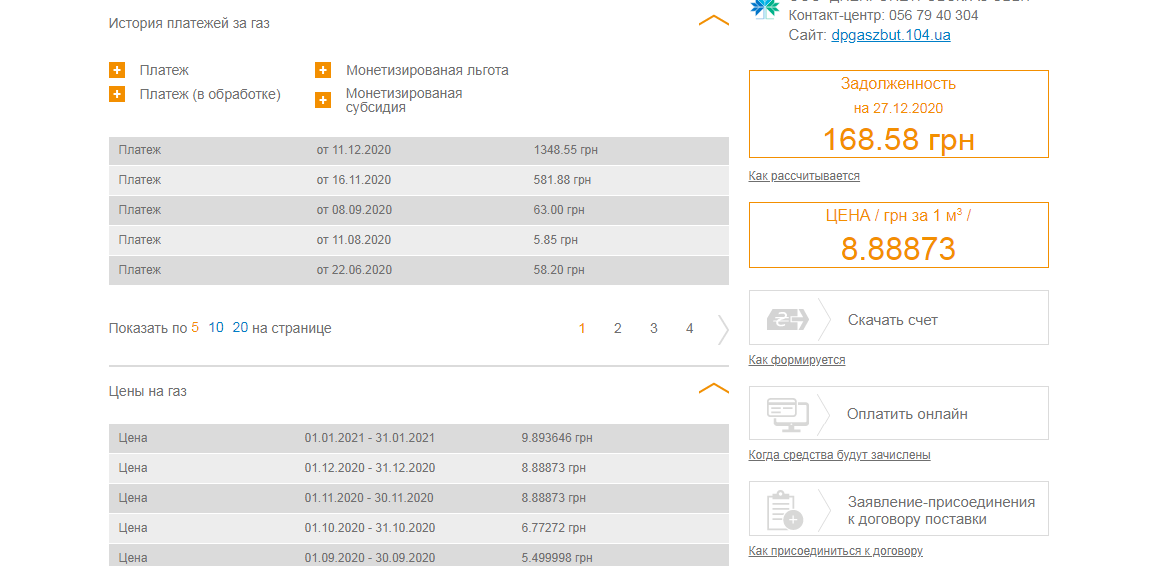Open Как присоединиться к договору link
Screen dimensions: 1167x566
tap(836, 551)
